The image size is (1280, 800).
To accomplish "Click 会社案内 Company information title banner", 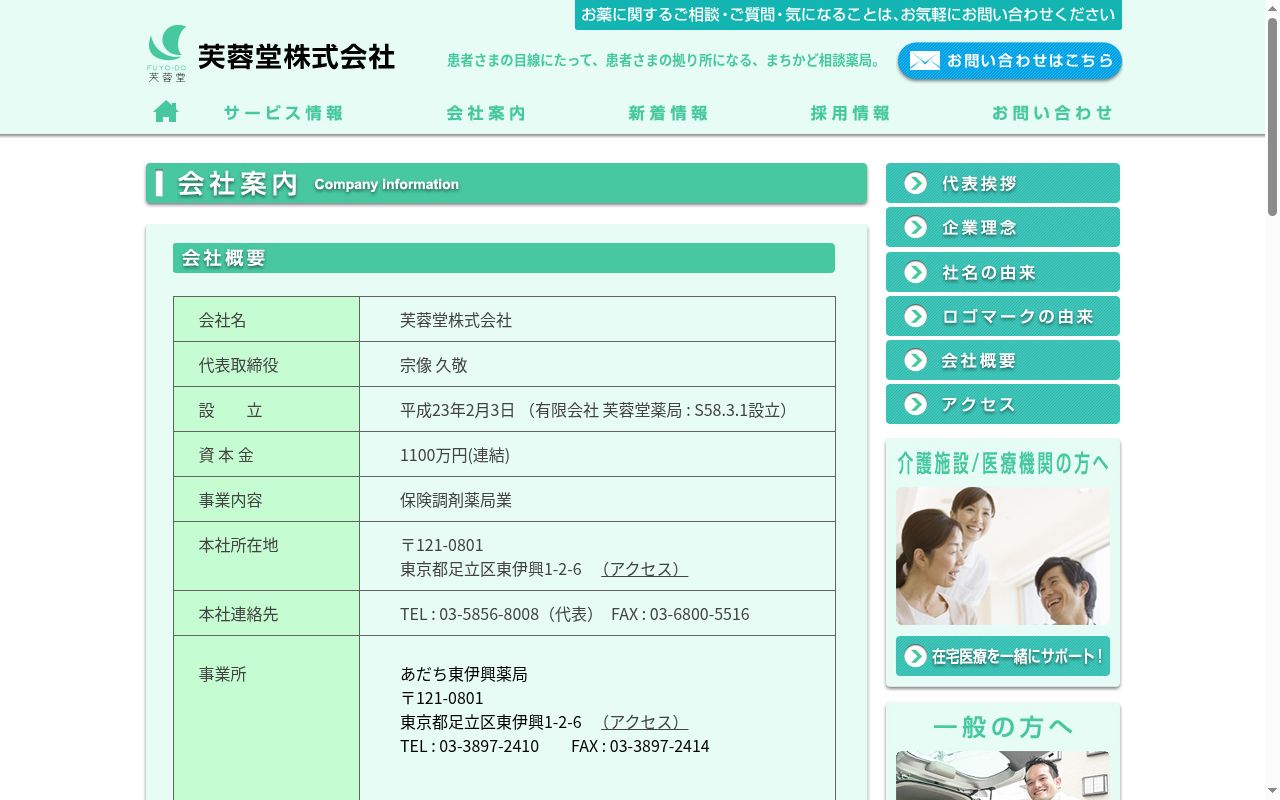I will coord(506,184).
